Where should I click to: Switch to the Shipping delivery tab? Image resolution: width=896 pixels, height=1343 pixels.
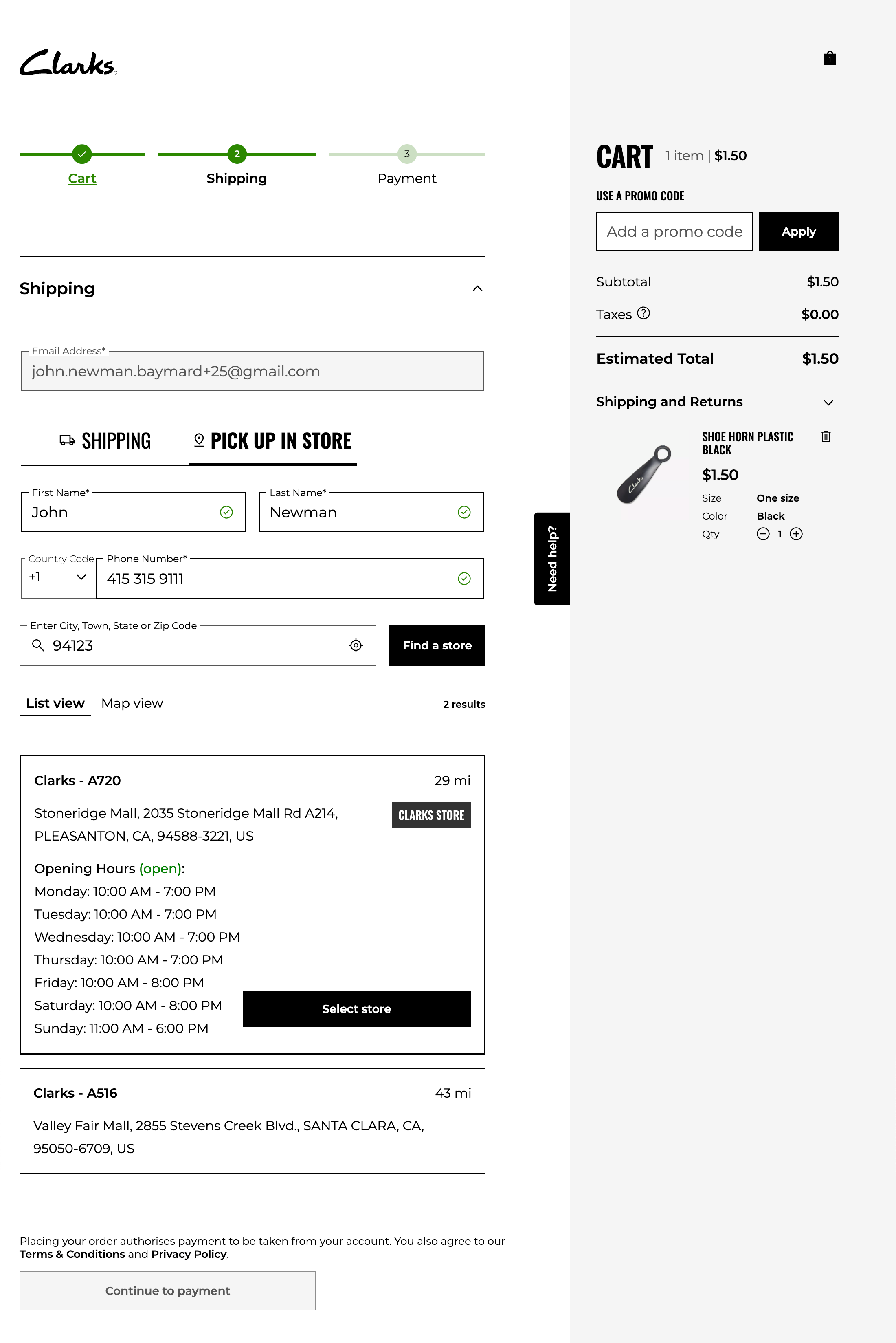105,441
